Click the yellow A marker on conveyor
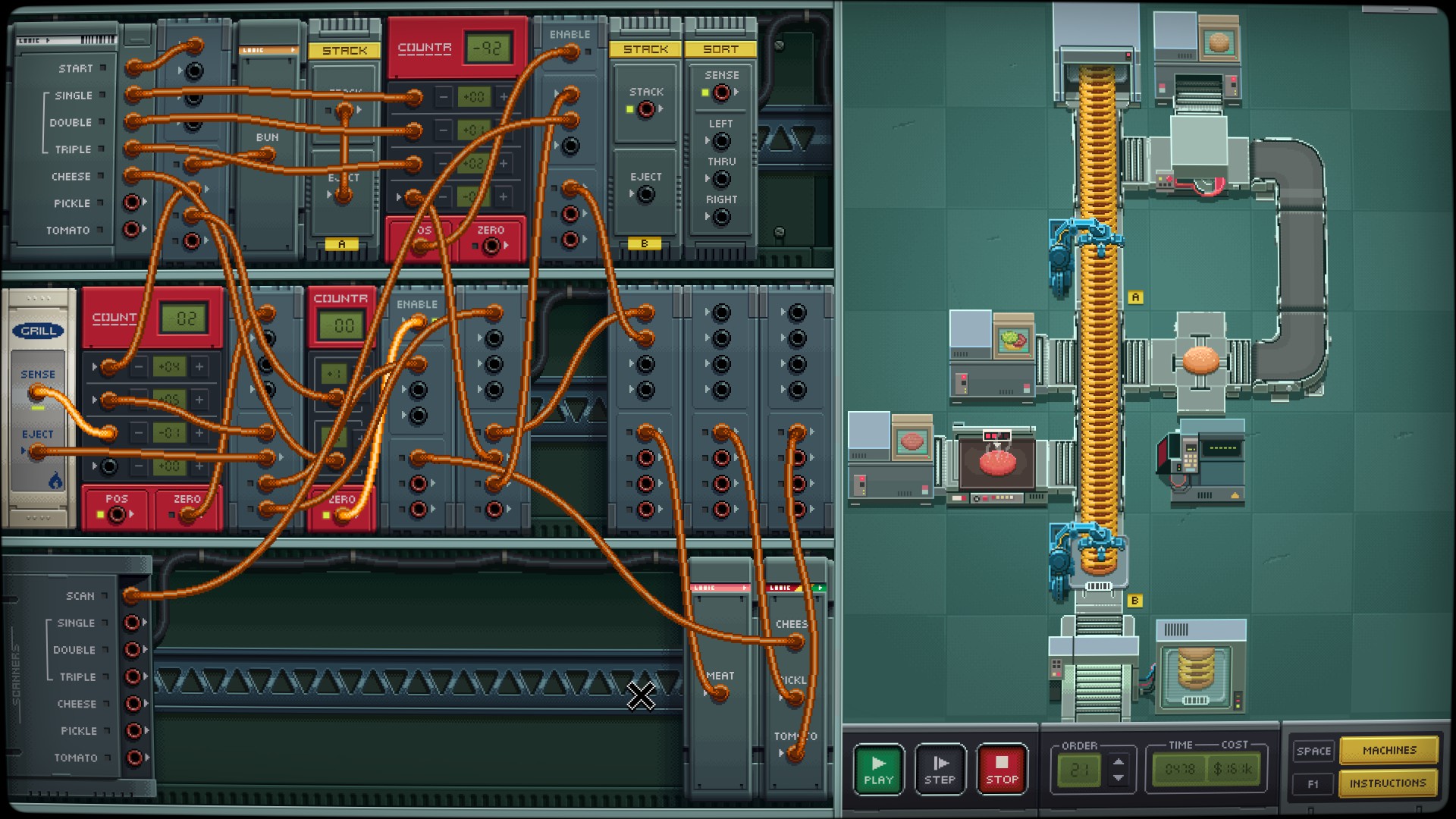Viewport: 1456px width, 819px height. pyautogui.click(x=1135, y=297)
